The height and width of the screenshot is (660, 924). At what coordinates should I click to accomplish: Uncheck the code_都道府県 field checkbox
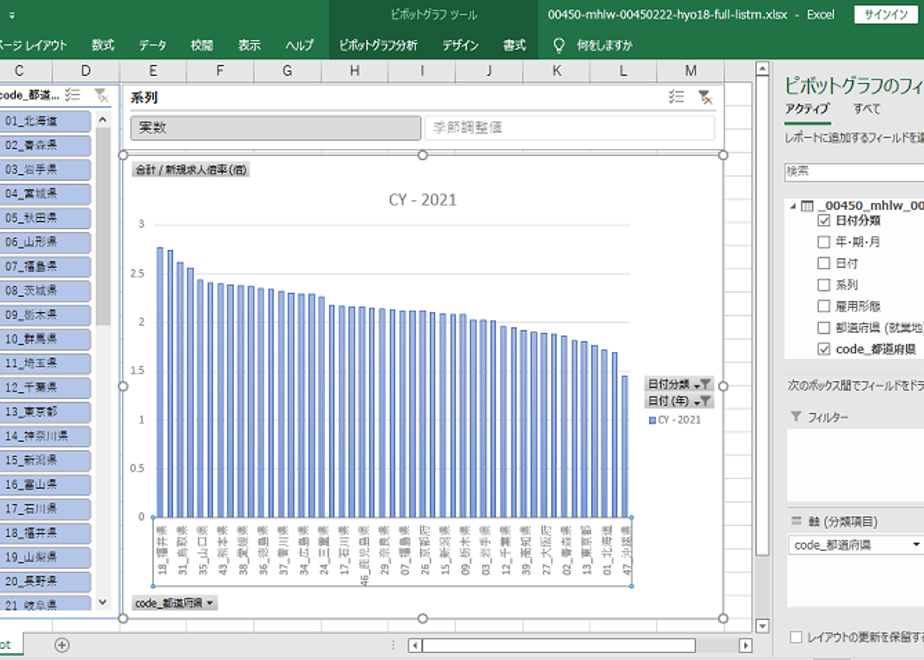(x=824, y=349)
